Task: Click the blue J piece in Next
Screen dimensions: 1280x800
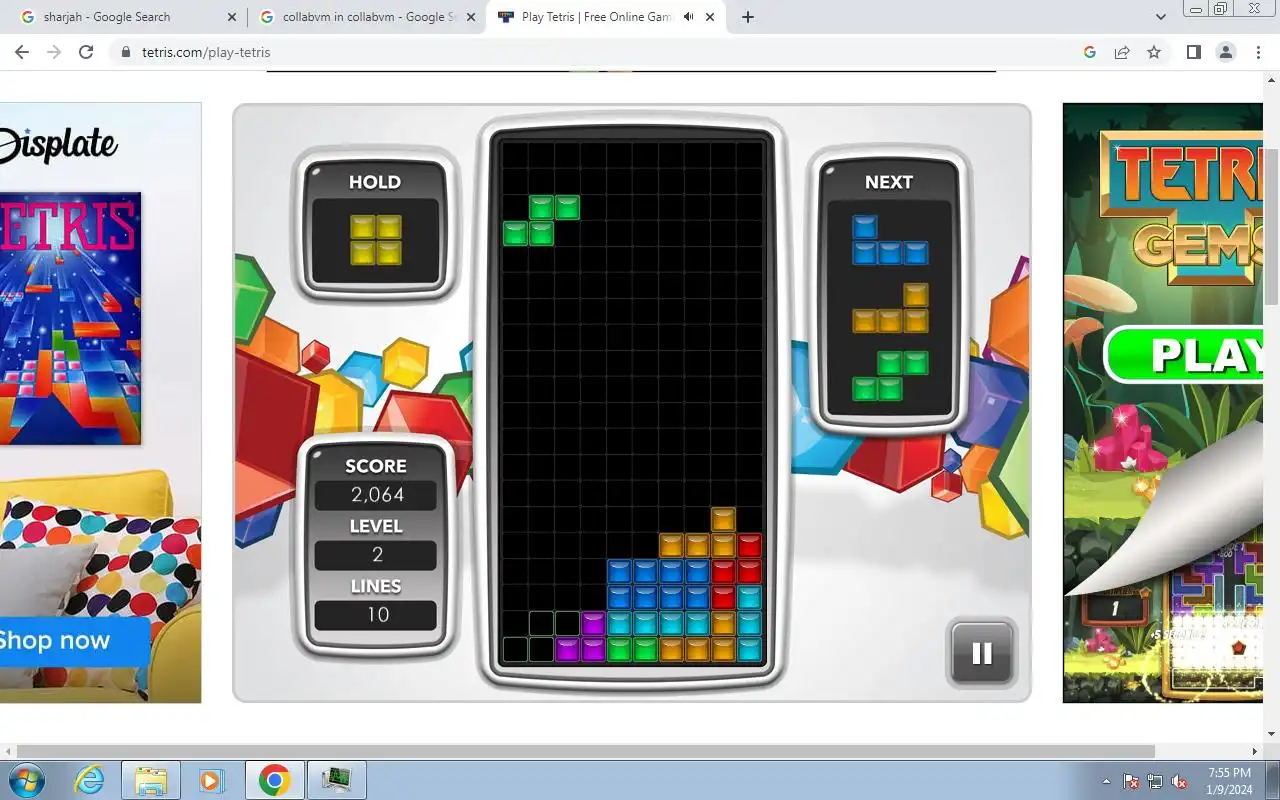Action: click(x=890, y=240)
